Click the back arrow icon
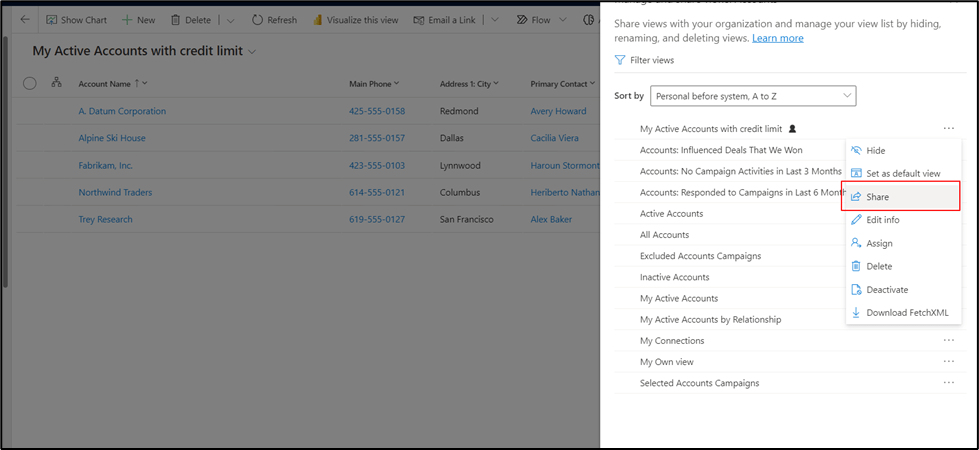The image size is (979, 450). click(25, 20)
